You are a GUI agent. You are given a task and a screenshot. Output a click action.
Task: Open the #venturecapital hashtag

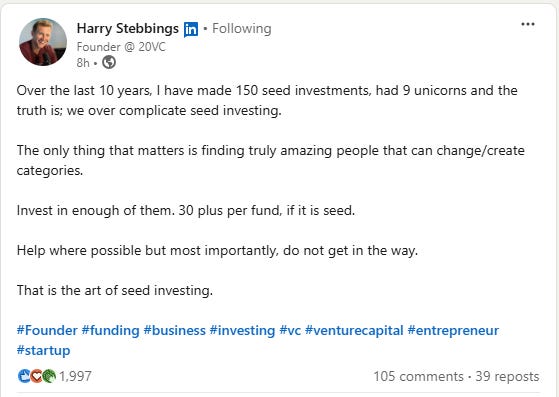point(354,330)
